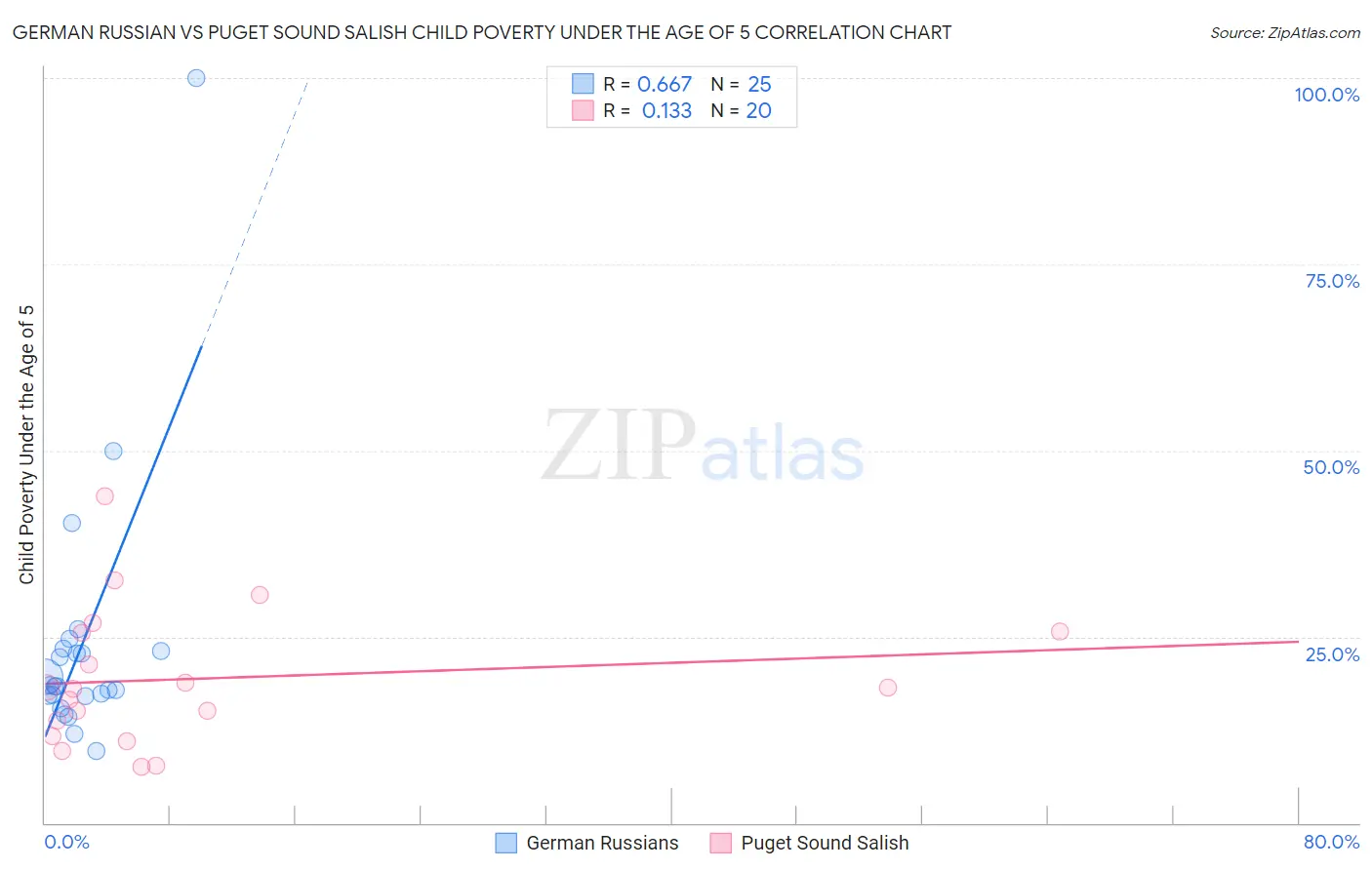Click the blue data point near 50%
This screenshot has width=1372, height=870.
coord(113,451)
